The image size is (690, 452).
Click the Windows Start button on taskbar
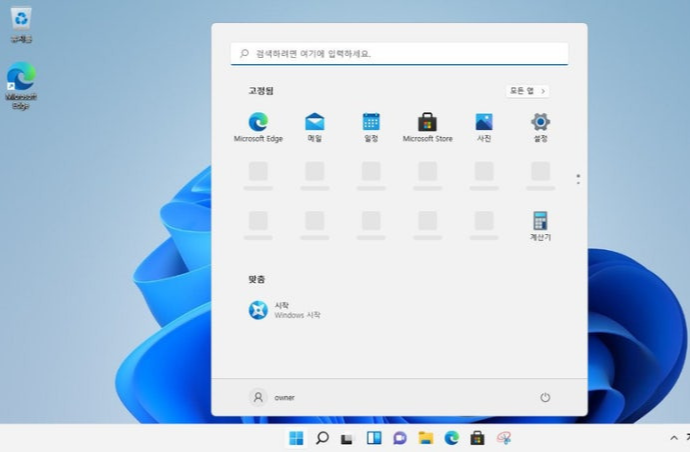coord(296,438)
